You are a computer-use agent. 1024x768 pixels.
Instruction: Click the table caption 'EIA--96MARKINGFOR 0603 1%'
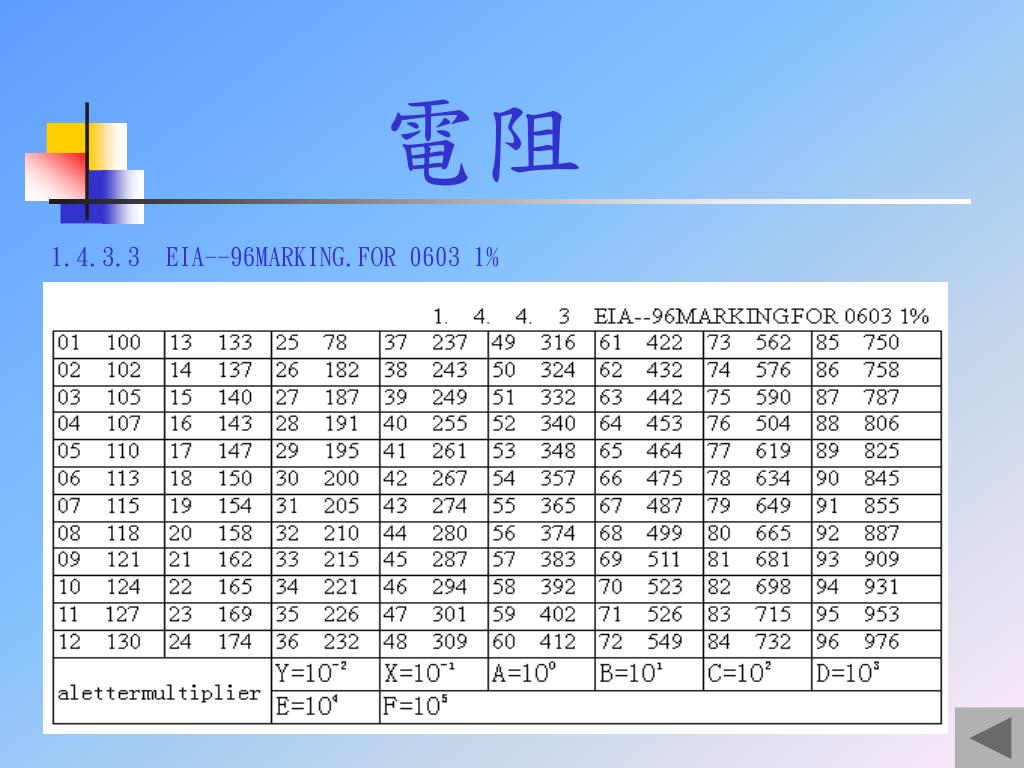761,317
